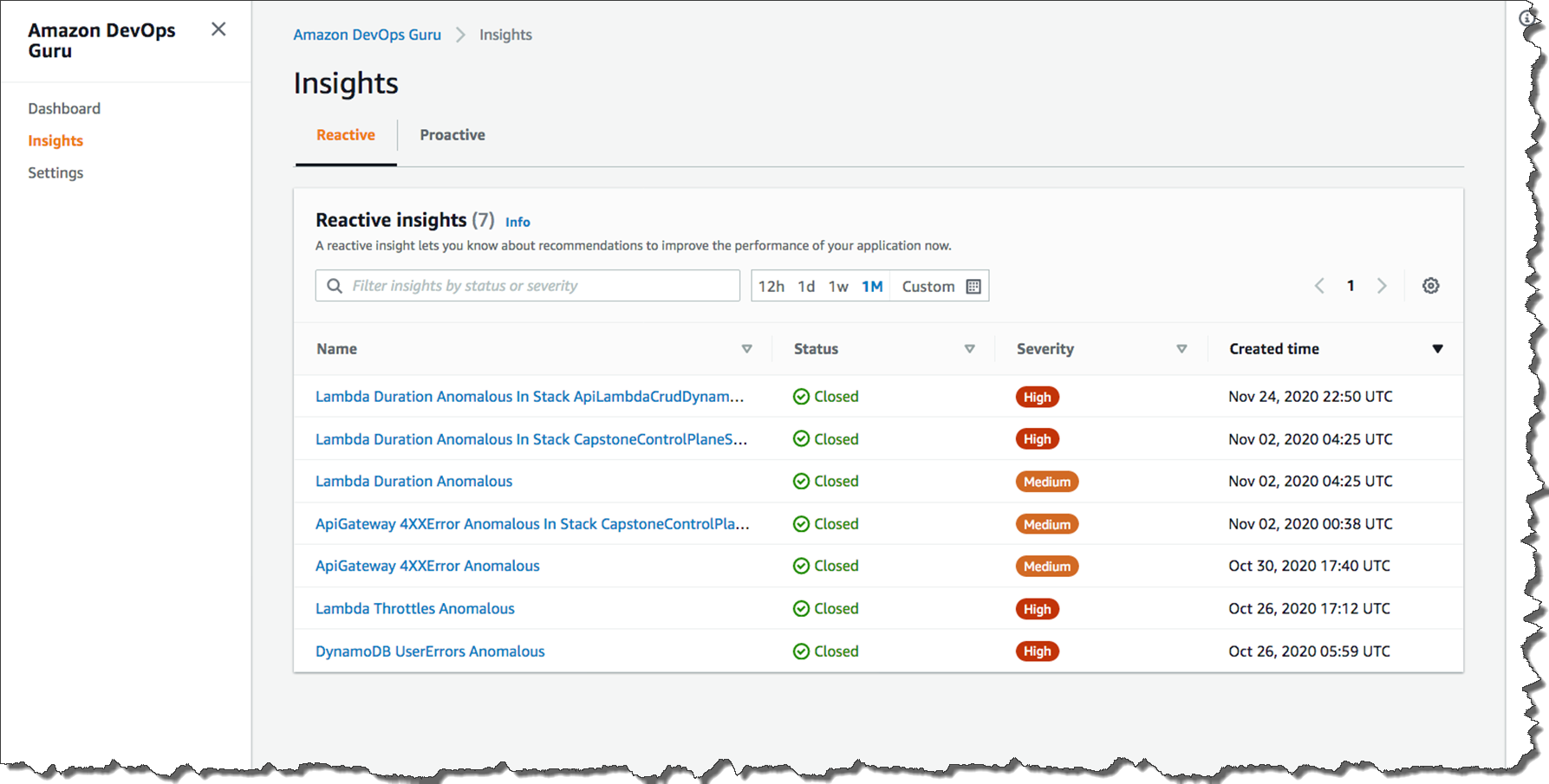
Task: Select the 1d time range
Action: [x=806, y=287]
